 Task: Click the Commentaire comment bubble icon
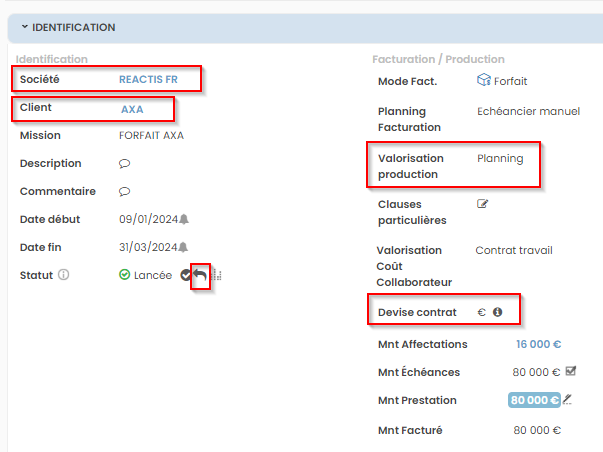(125, 191)
